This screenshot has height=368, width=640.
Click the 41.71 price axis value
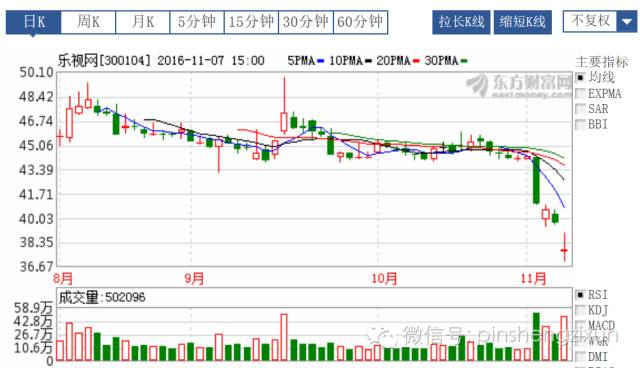(x=36, y=194)
